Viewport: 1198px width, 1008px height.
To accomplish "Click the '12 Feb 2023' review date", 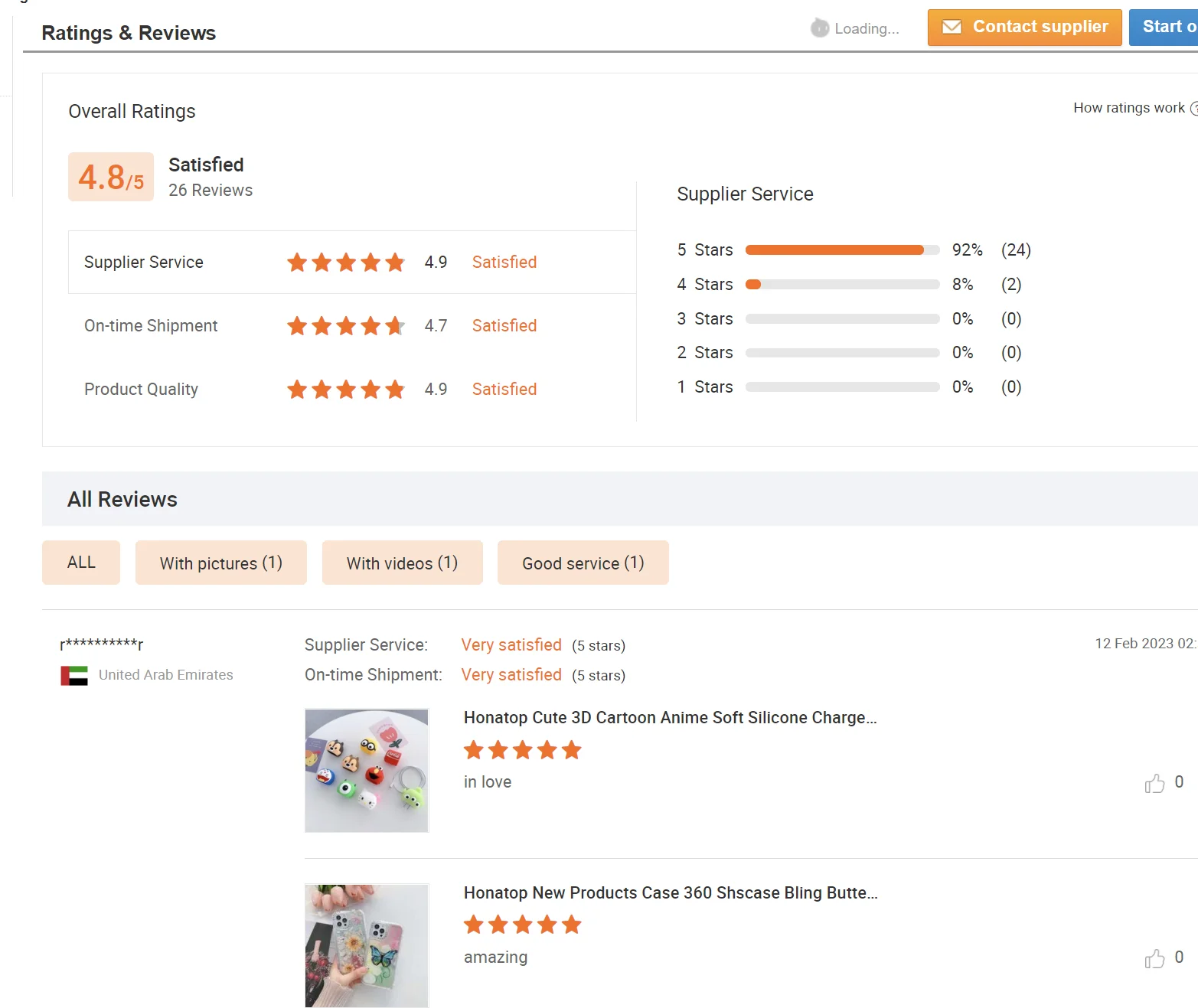I will point(1134,644).
